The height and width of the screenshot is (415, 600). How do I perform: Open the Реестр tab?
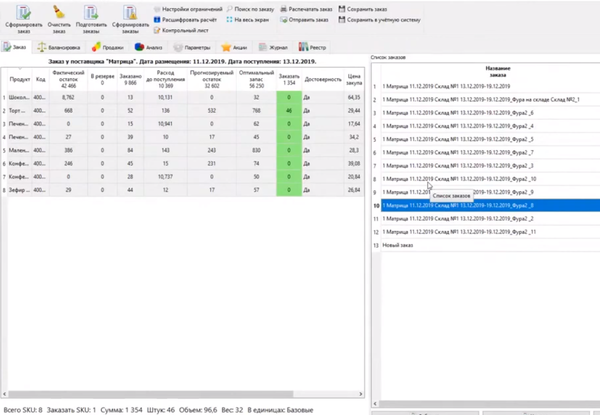[x=313, y=47]
